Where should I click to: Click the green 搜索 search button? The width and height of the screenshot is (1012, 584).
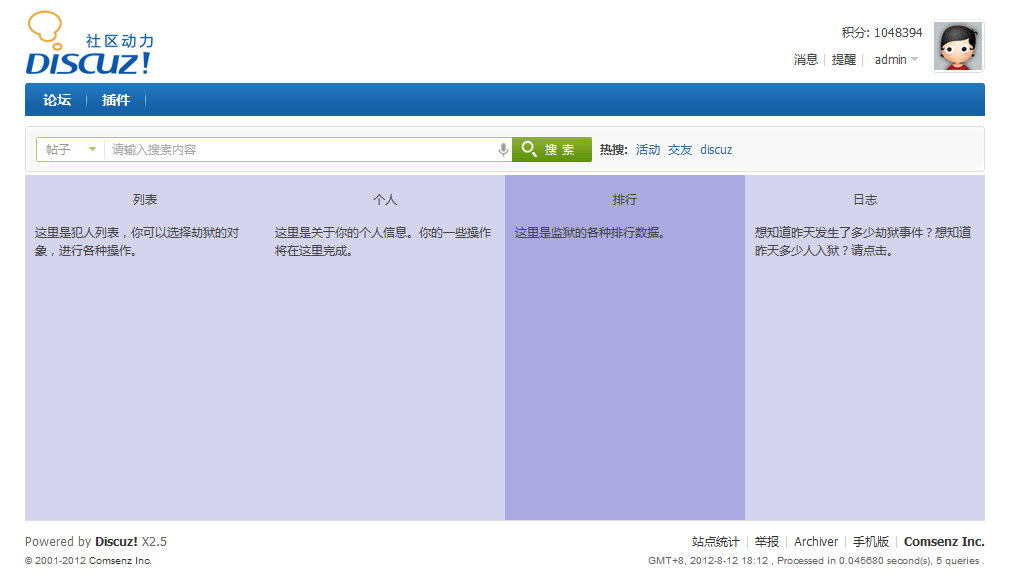pyautogui.click(x=552, y=150)
